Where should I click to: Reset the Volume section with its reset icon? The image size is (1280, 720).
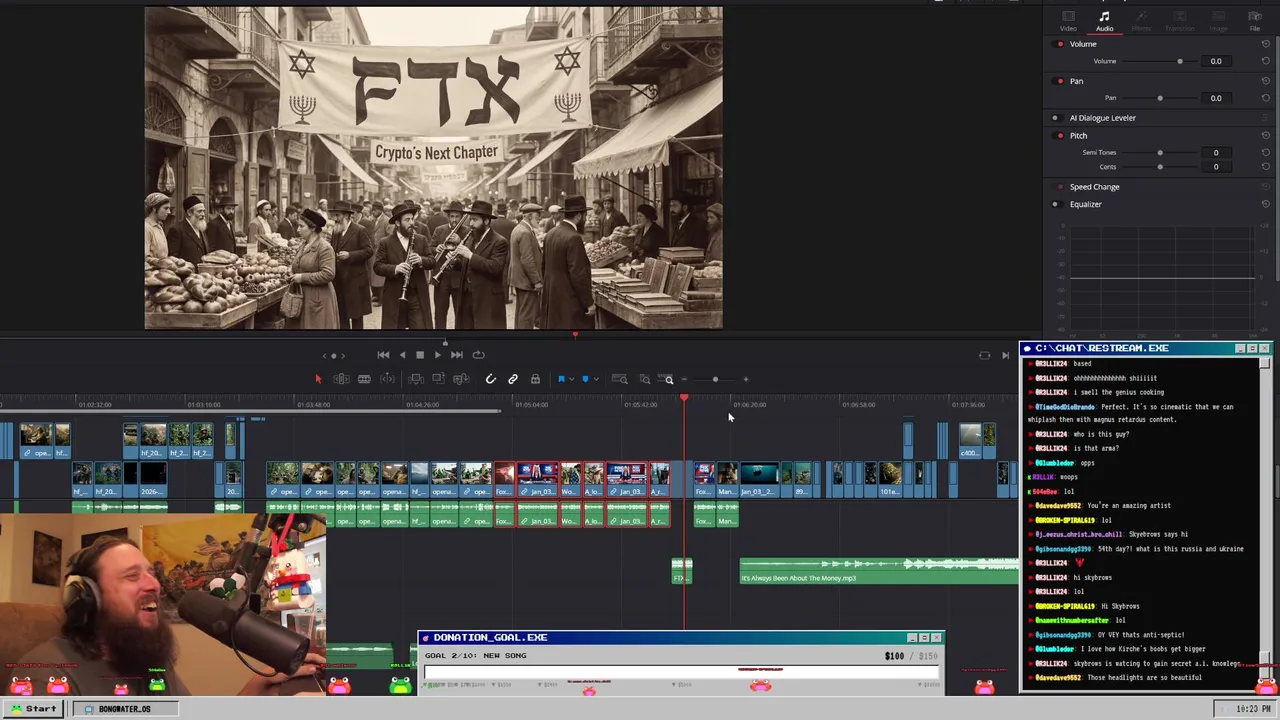coord(1265,44)
